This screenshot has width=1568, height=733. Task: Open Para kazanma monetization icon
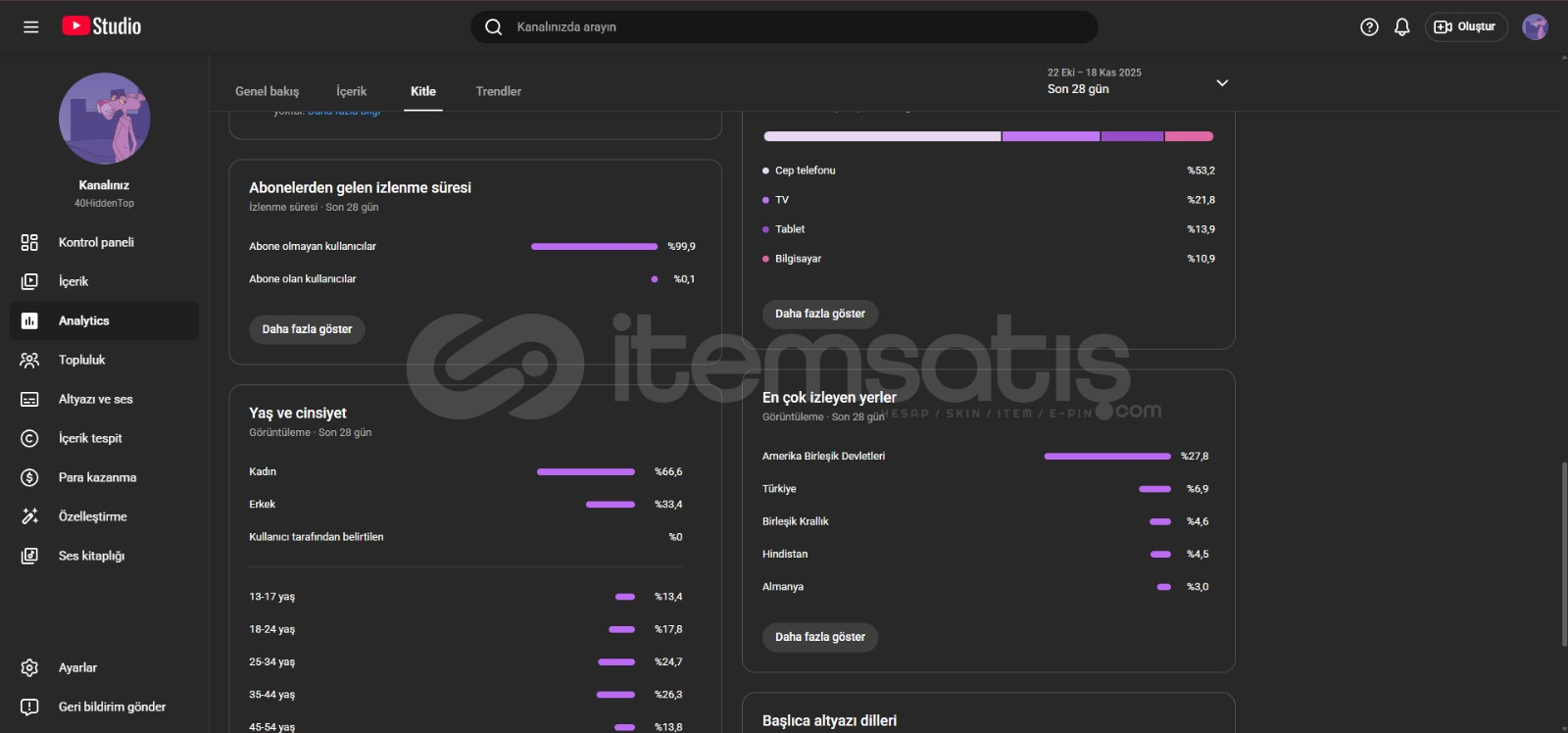29,477
